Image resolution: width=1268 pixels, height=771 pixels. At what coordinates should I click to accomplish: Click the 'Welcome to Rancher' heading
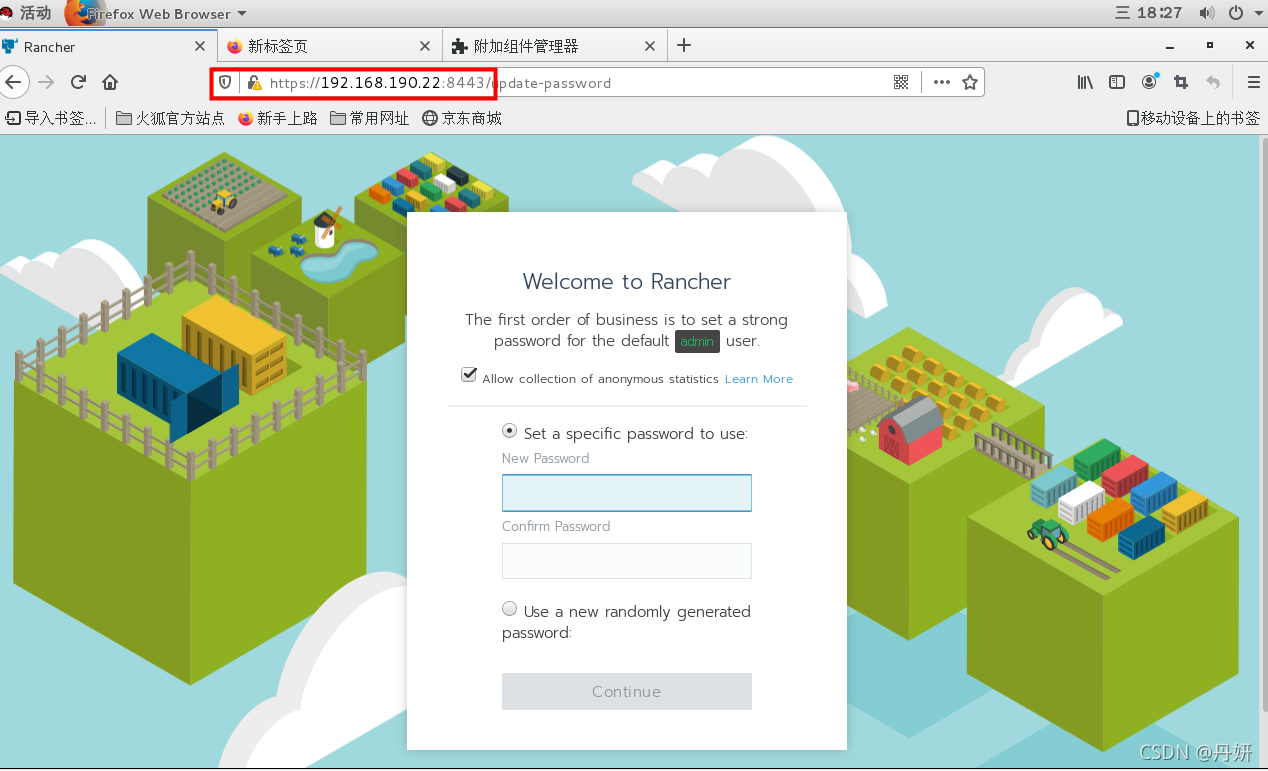click(x=626, y=281)
